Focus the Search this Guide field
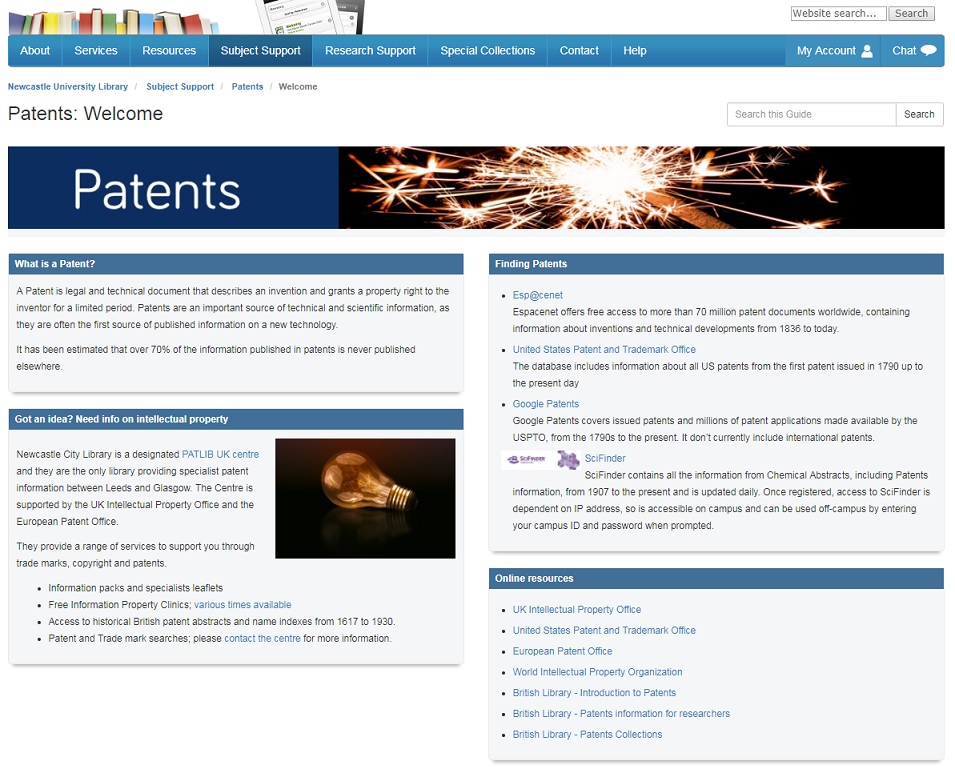The image size is (955, 773). tap(811, 114)
